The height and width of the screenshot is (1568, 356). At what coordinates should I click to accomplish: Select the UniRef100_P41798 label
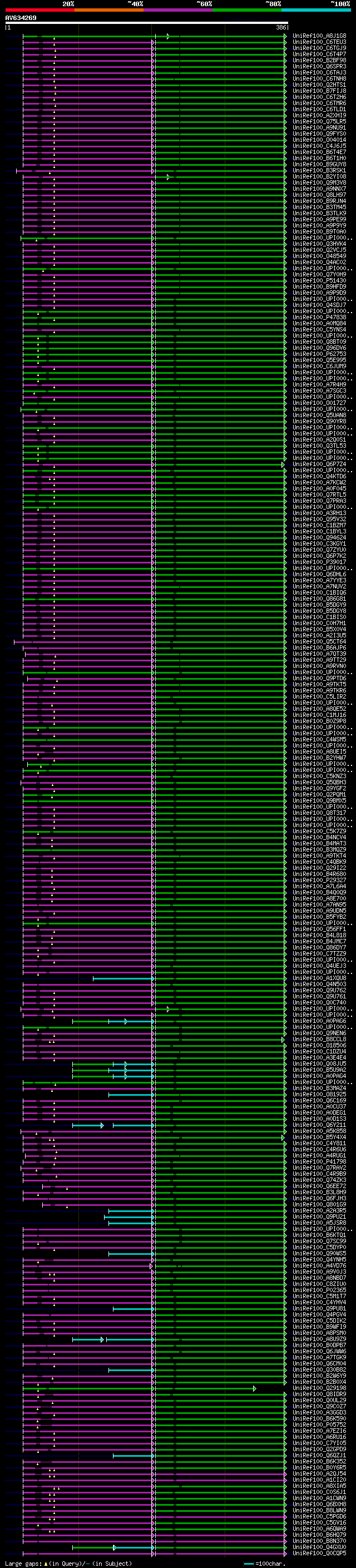(x=319, y=1162)
